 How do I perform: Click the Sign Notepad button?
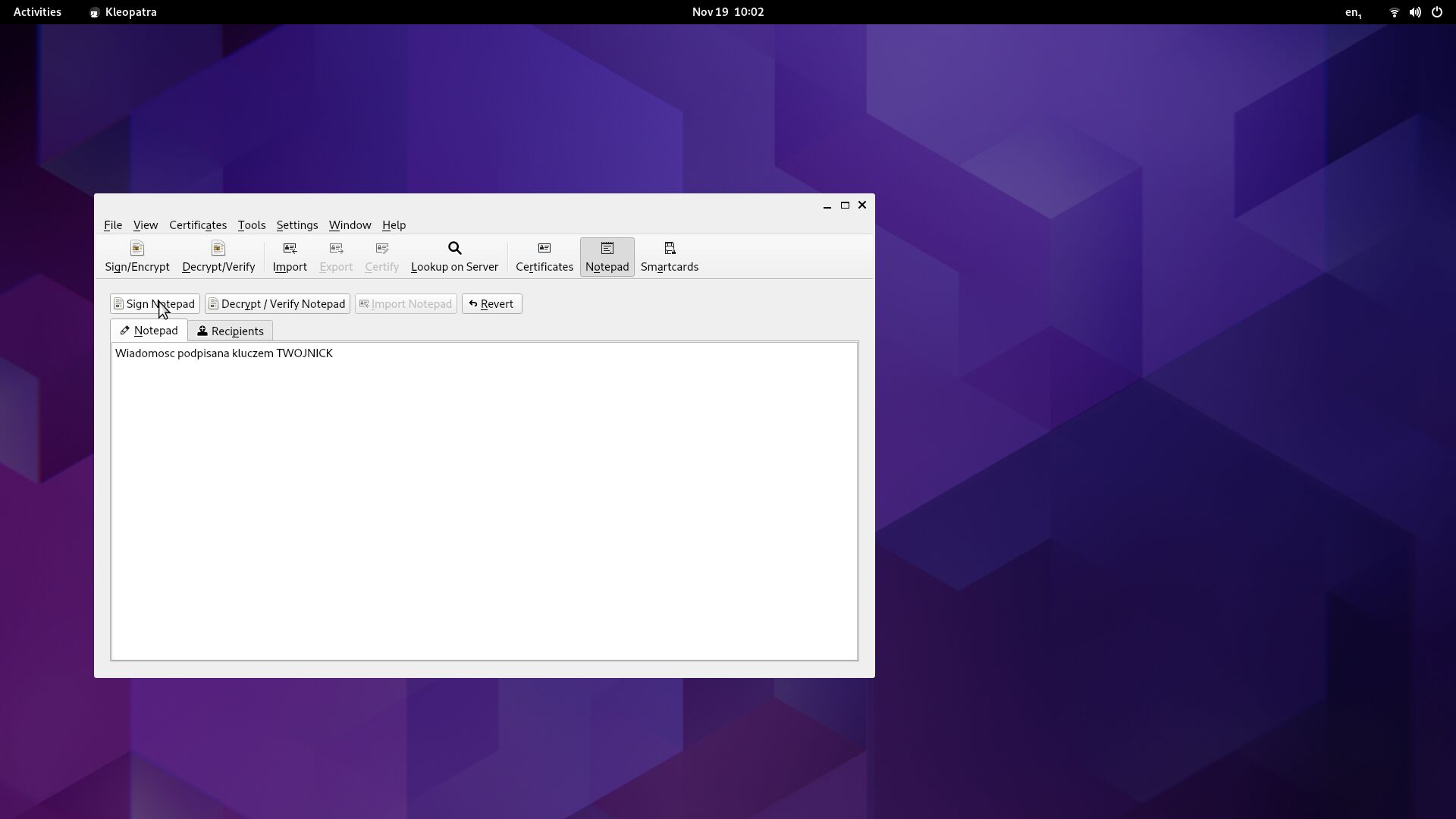point(155,303)
